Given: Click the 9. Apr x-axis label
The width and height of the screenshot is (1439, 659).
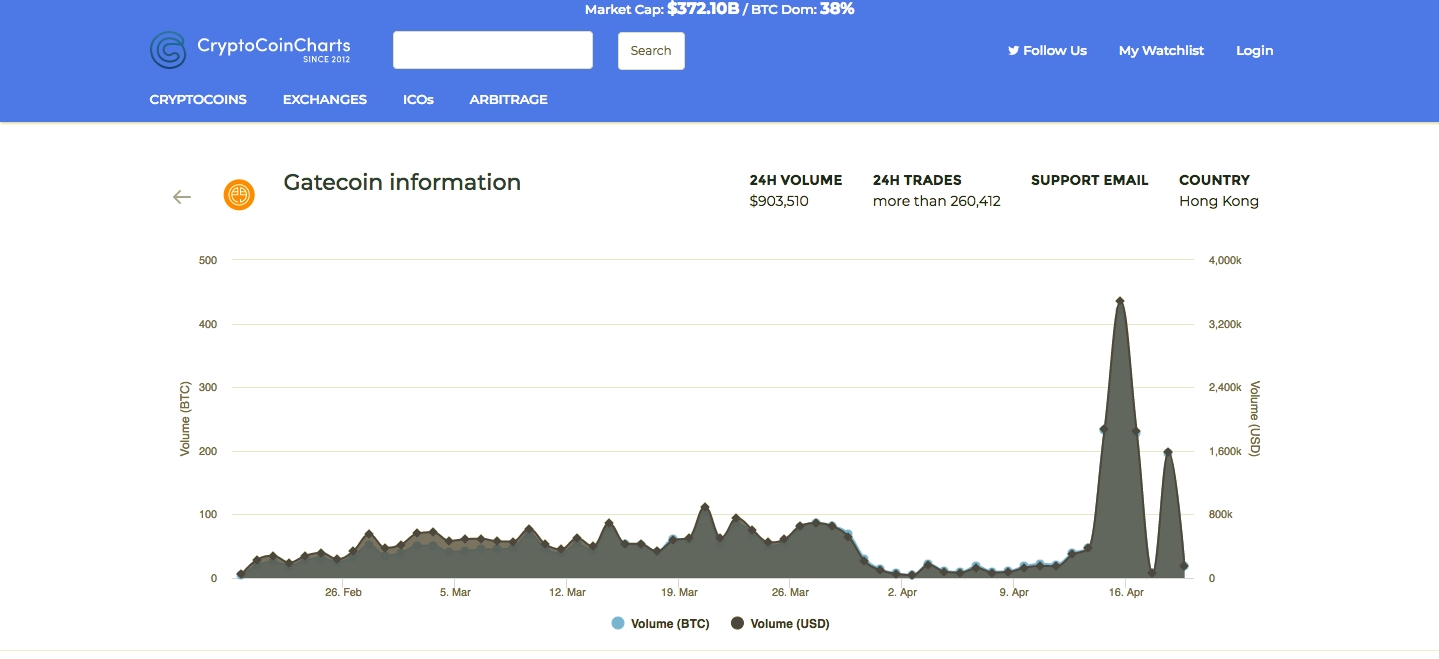Looking at the screenshot, I should tap(1014, 593).
